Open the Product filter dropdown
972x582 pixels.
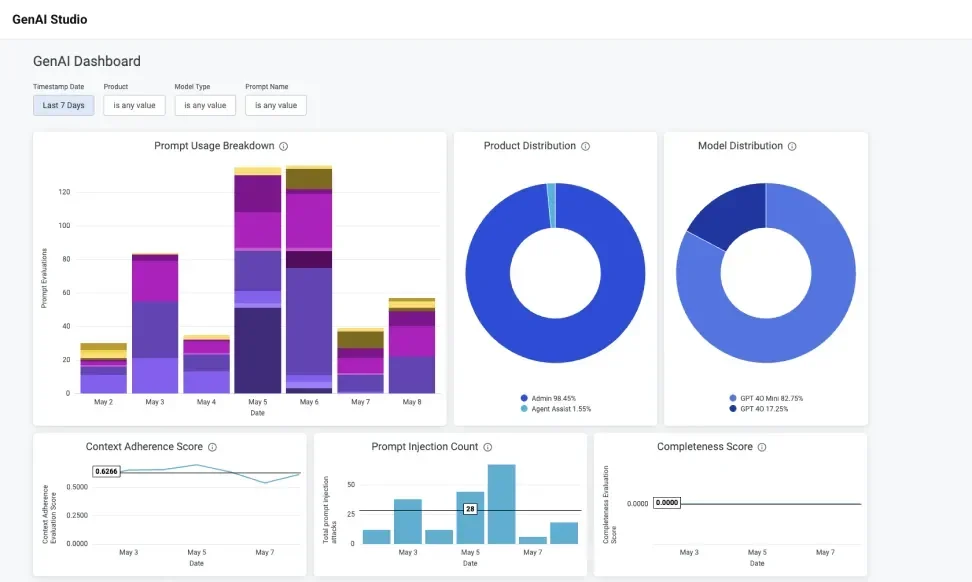[134, 105]
